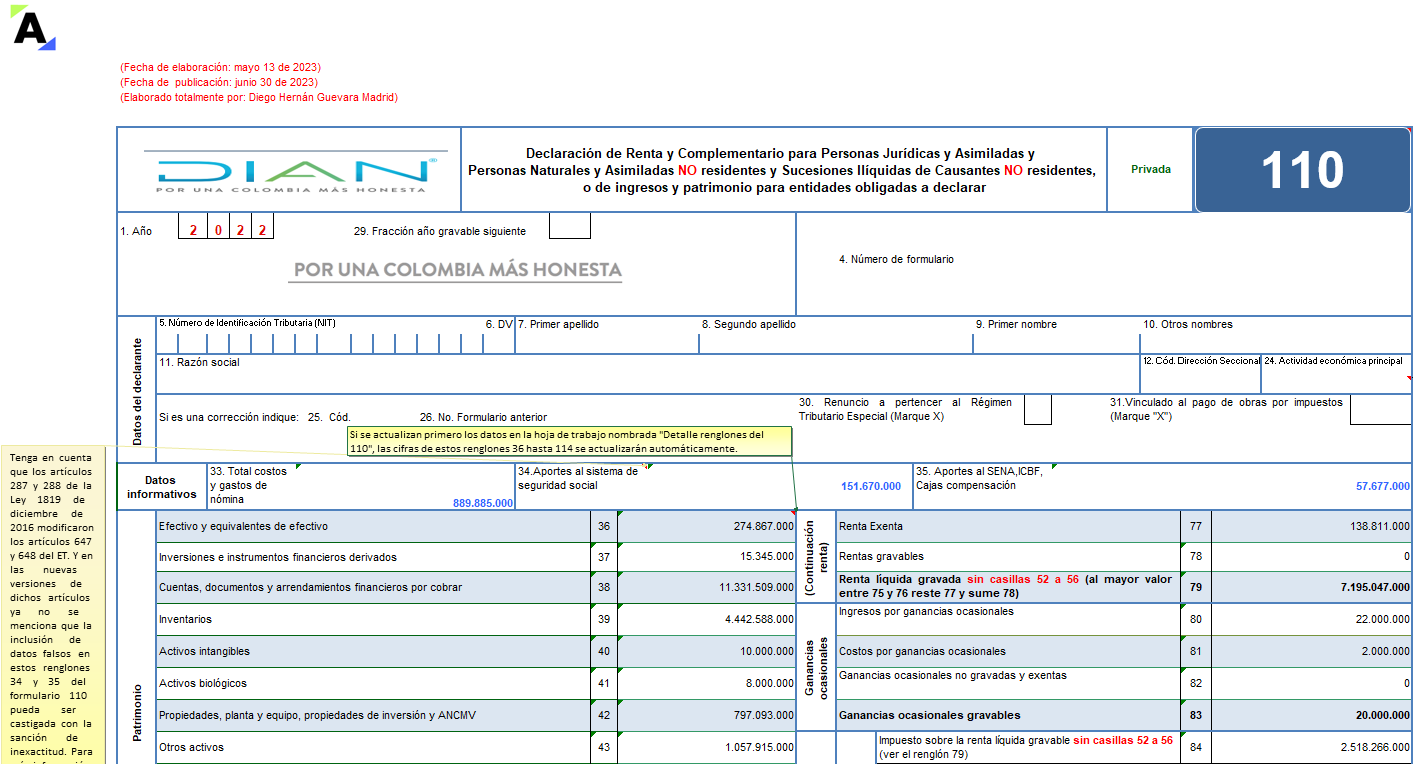Select Renta líquida gravada value 7.195.047.000
The height and width of the screenshot is (764, 1413).
tap(1311, 587)
